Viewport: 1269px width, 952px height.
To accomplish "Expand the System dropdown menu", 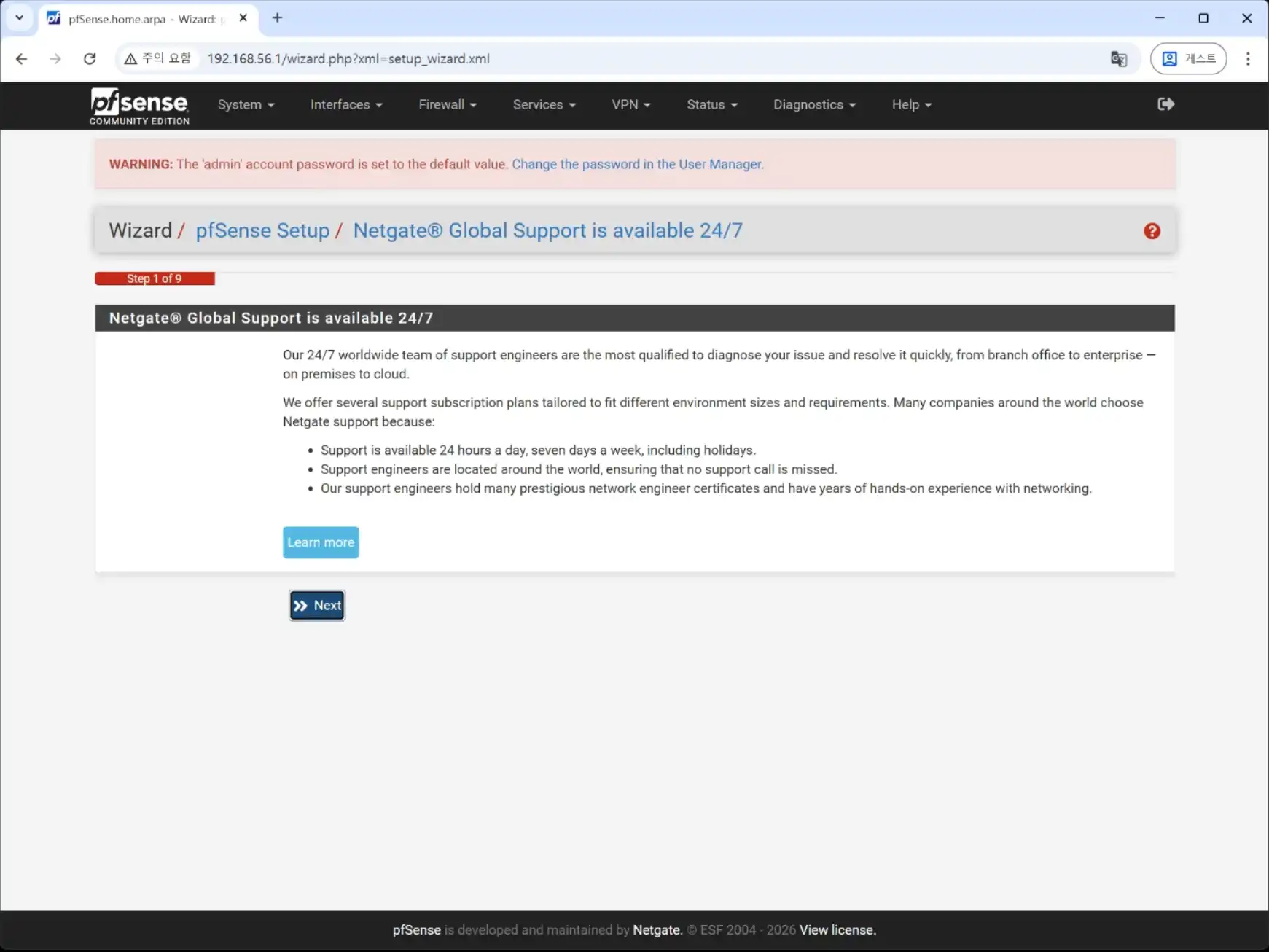I will point(246,105).
